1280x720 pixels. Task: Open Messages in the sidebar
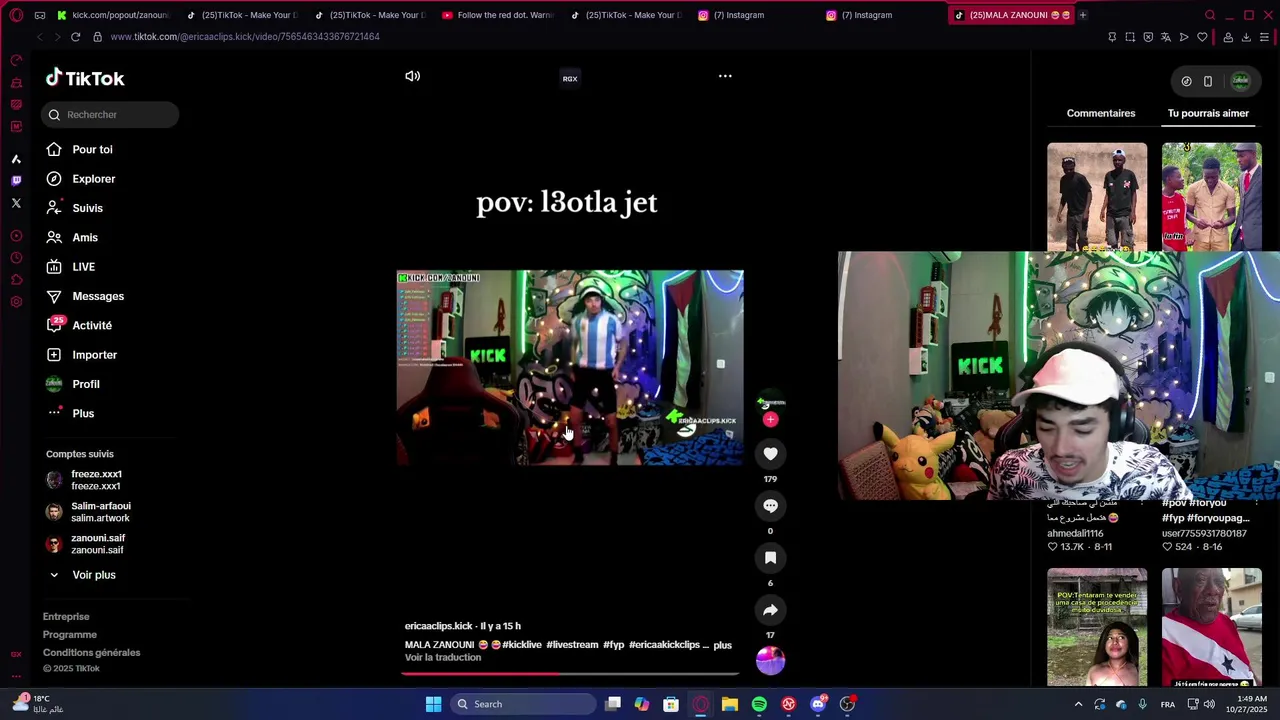tap(98, 296)
